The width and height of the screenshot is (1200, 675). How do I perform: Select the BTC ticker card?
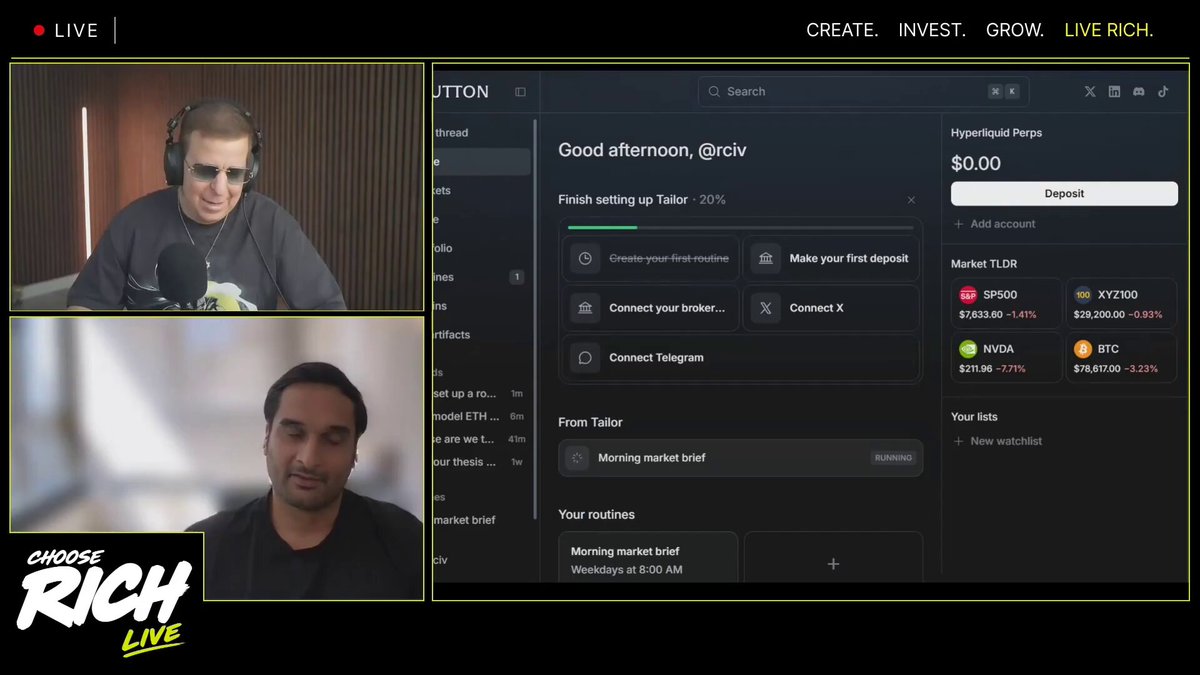pos(1121,358)
